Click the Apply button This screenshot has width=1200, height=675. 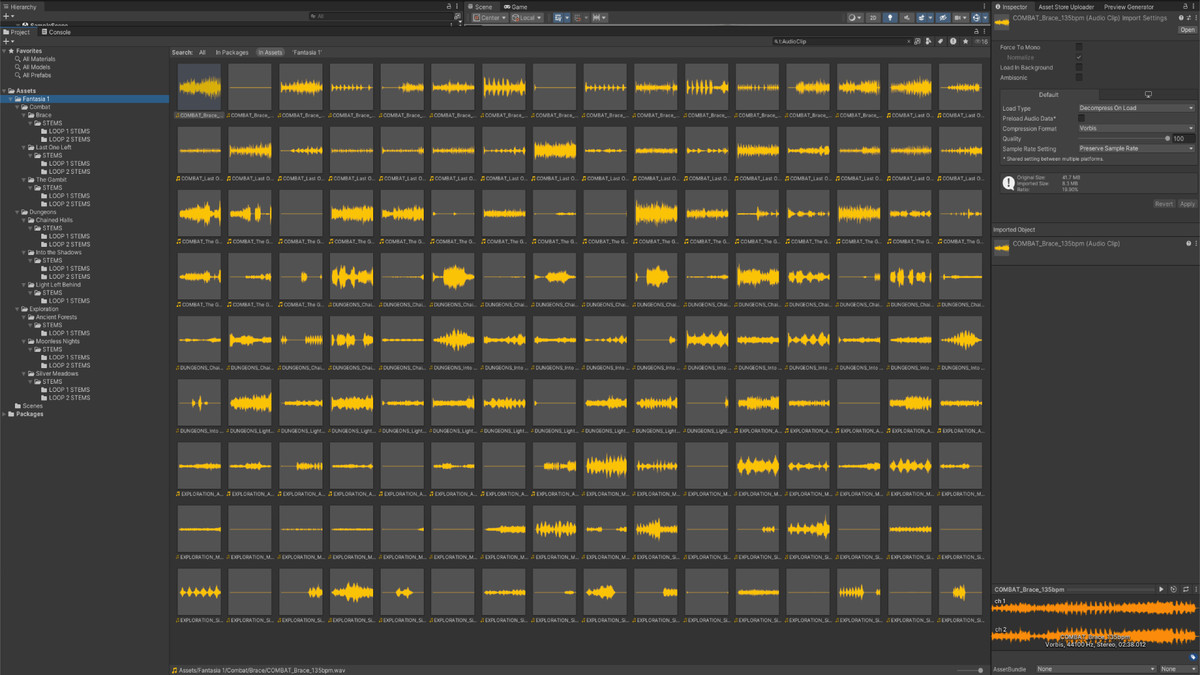(x=1187, y=204)
